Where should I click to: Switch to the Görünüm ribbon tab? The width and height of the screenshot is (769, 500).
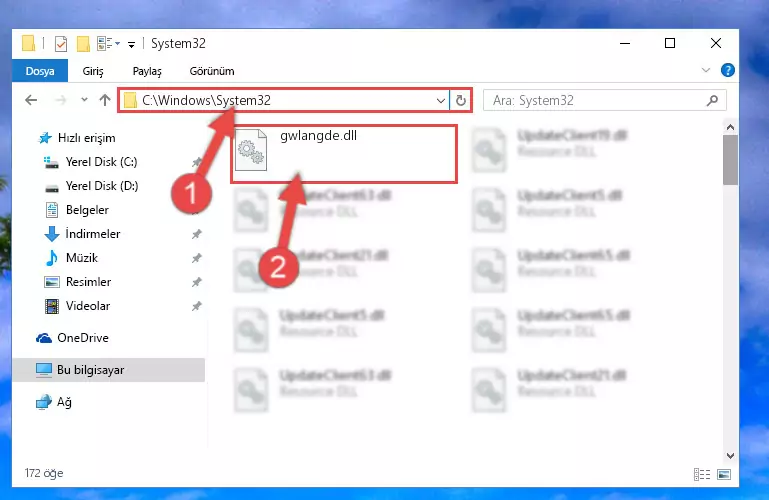pos(212,71)
